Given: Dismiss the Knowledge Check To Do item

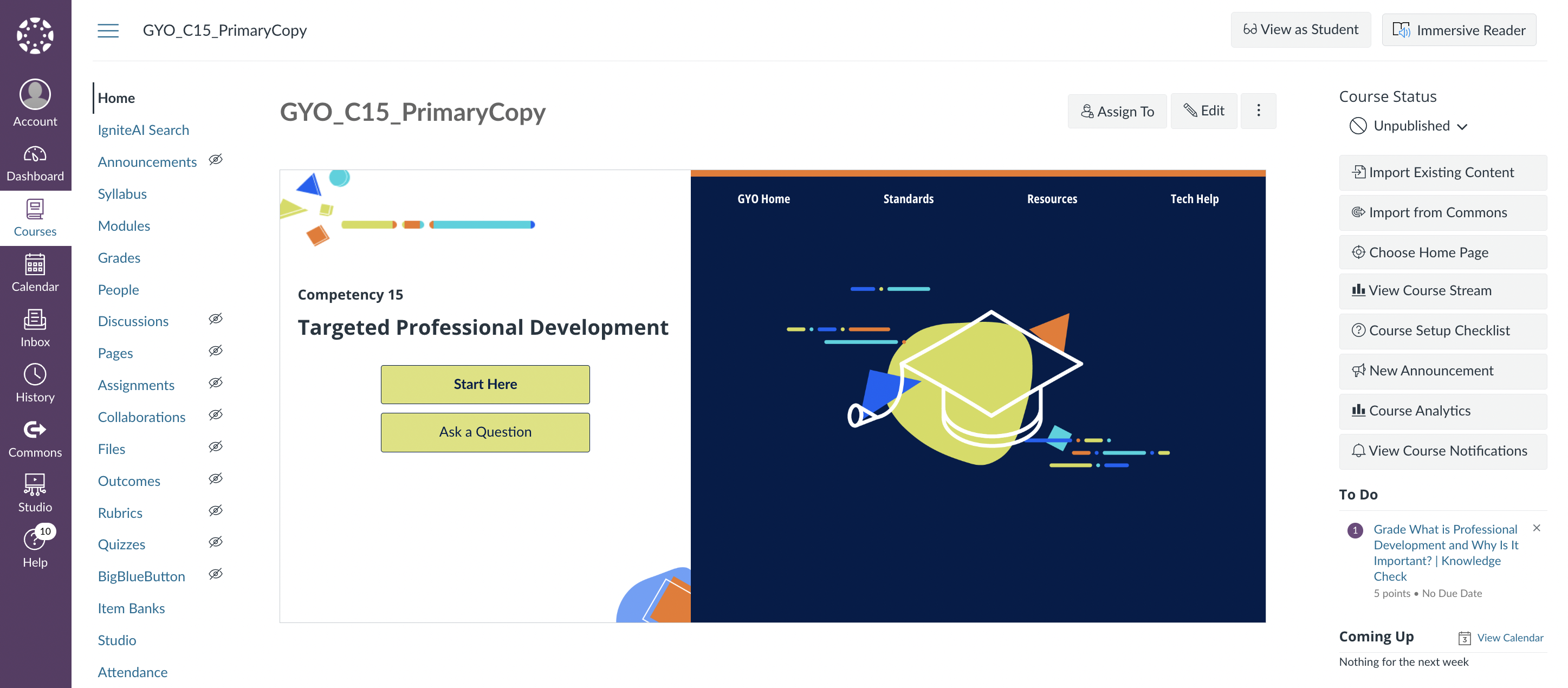Looking at the screenshot, I should point(1537,528).
